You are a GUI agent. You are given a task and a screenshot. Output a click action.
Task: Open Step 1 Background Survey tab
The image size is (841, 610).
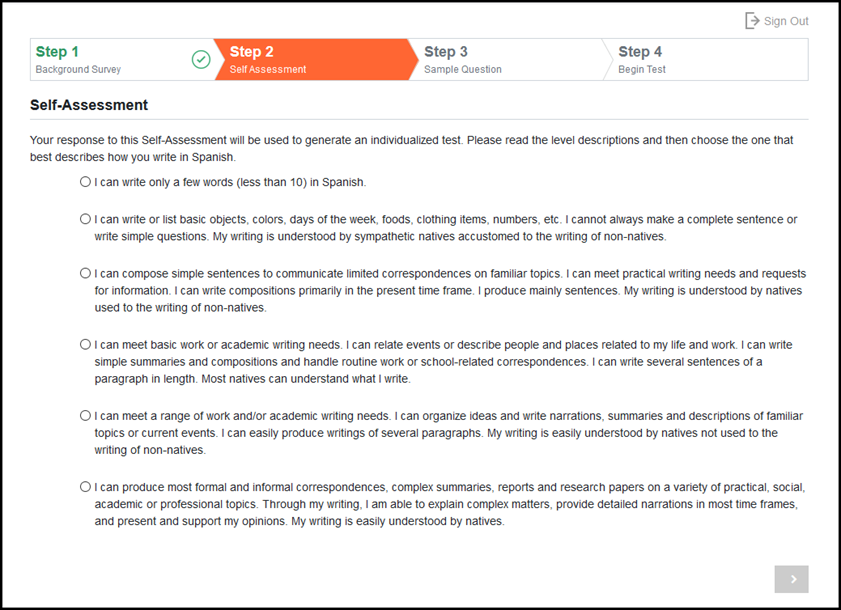tap(122, 60)
